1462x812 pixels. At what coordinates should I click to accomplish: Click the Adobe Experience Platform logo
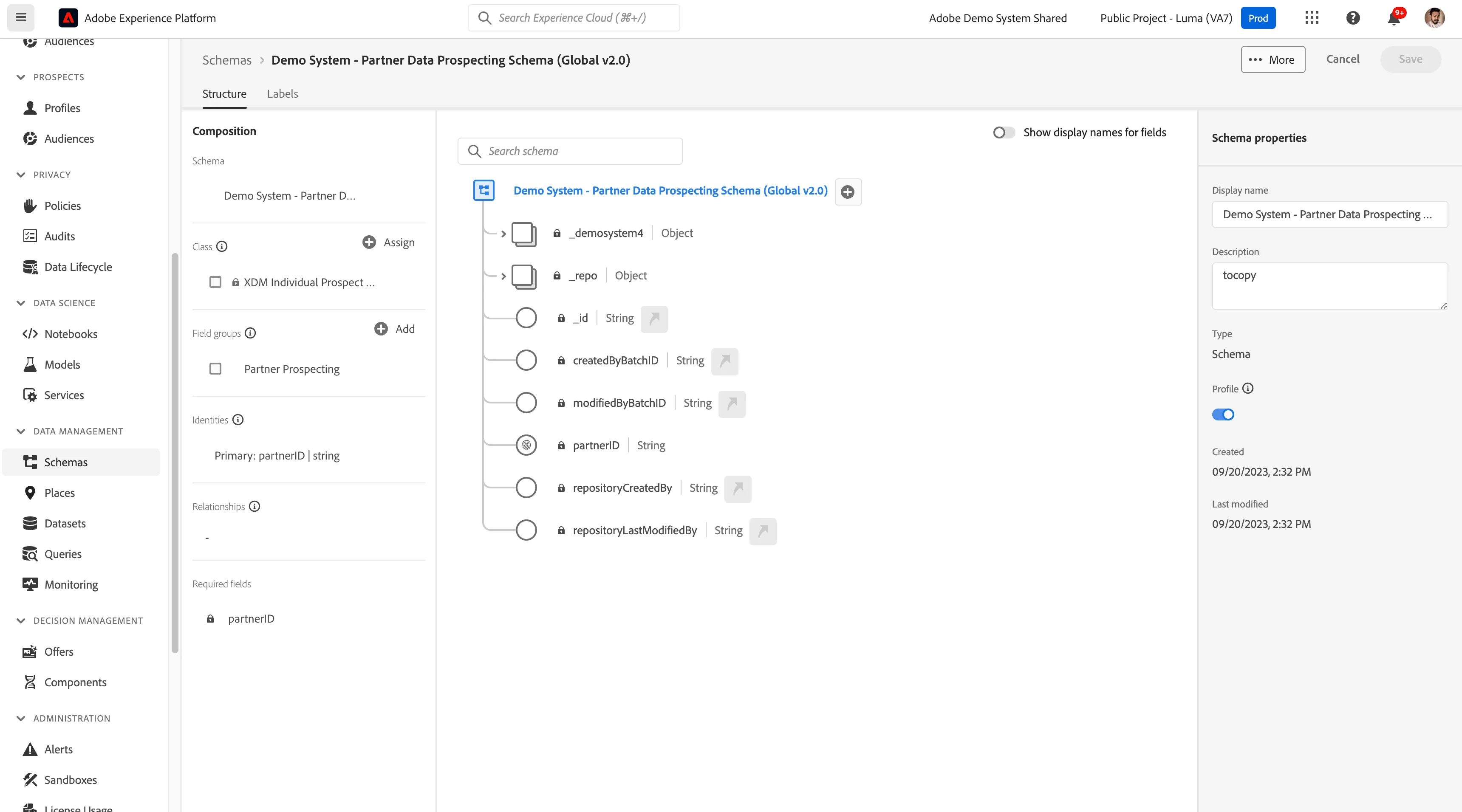68,18
